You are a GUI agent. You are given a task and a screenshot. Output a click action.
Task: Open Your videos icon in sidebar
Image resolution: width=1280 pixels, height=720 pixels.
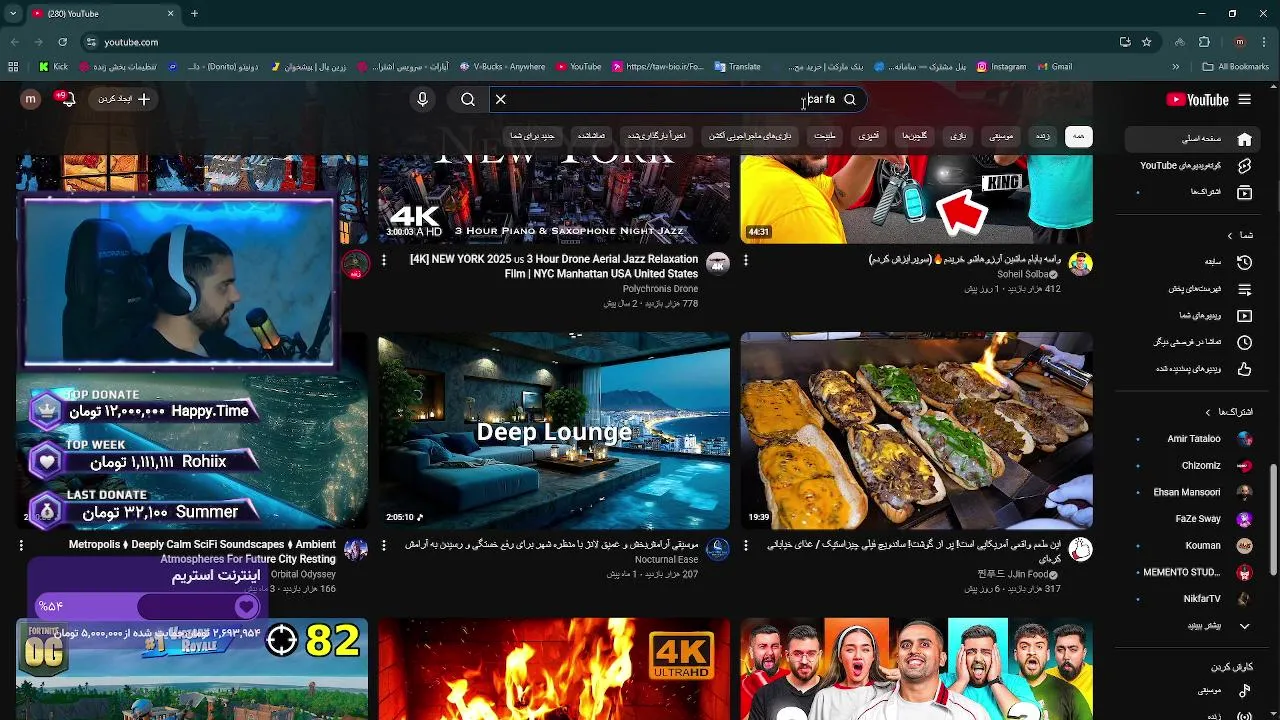coord(1244,315)
